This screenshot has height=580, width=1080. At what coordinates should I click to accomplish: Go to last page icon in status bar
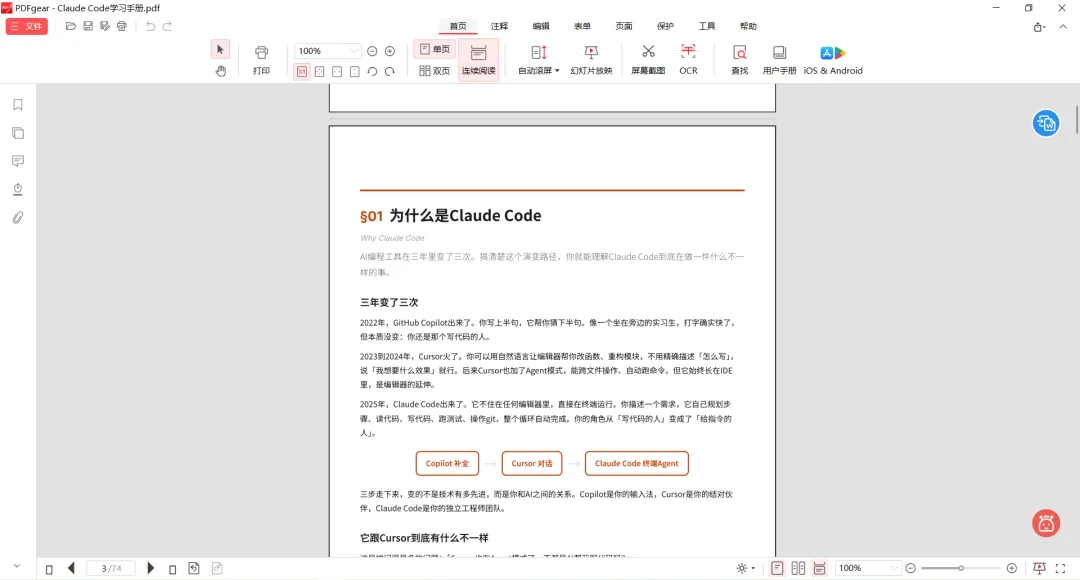click(172, 569)
